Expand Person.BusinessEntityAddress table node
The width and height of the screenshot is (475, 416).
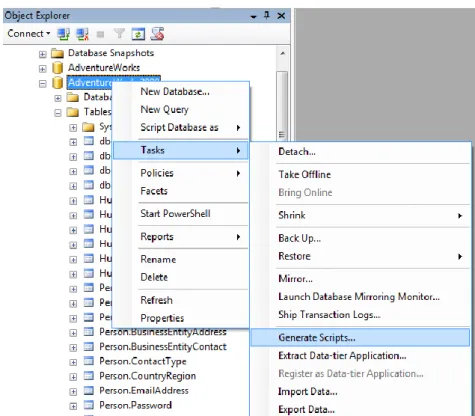pos(73,333)
